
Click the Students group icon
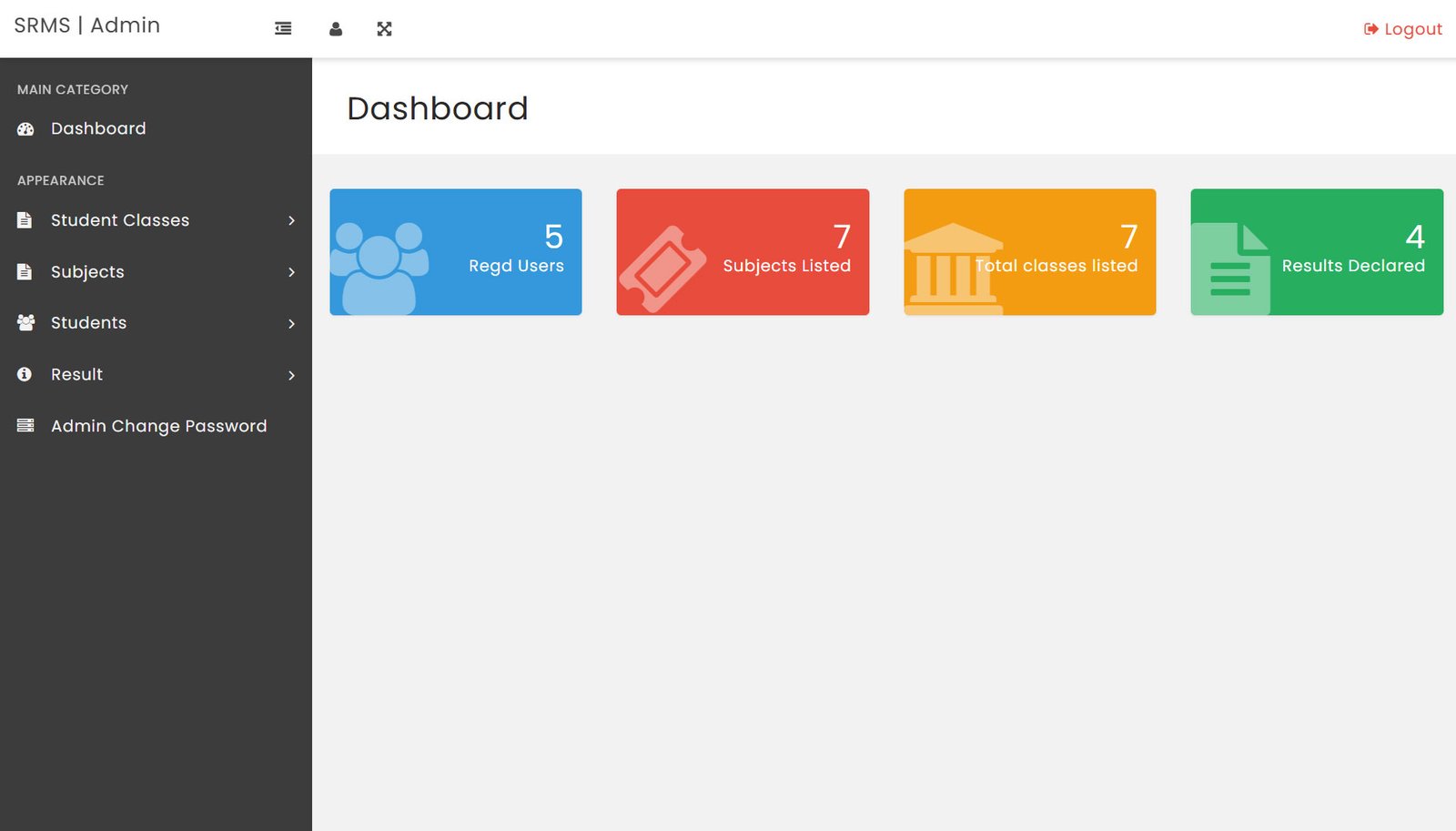pyautogui.click(x=25, y=323)
